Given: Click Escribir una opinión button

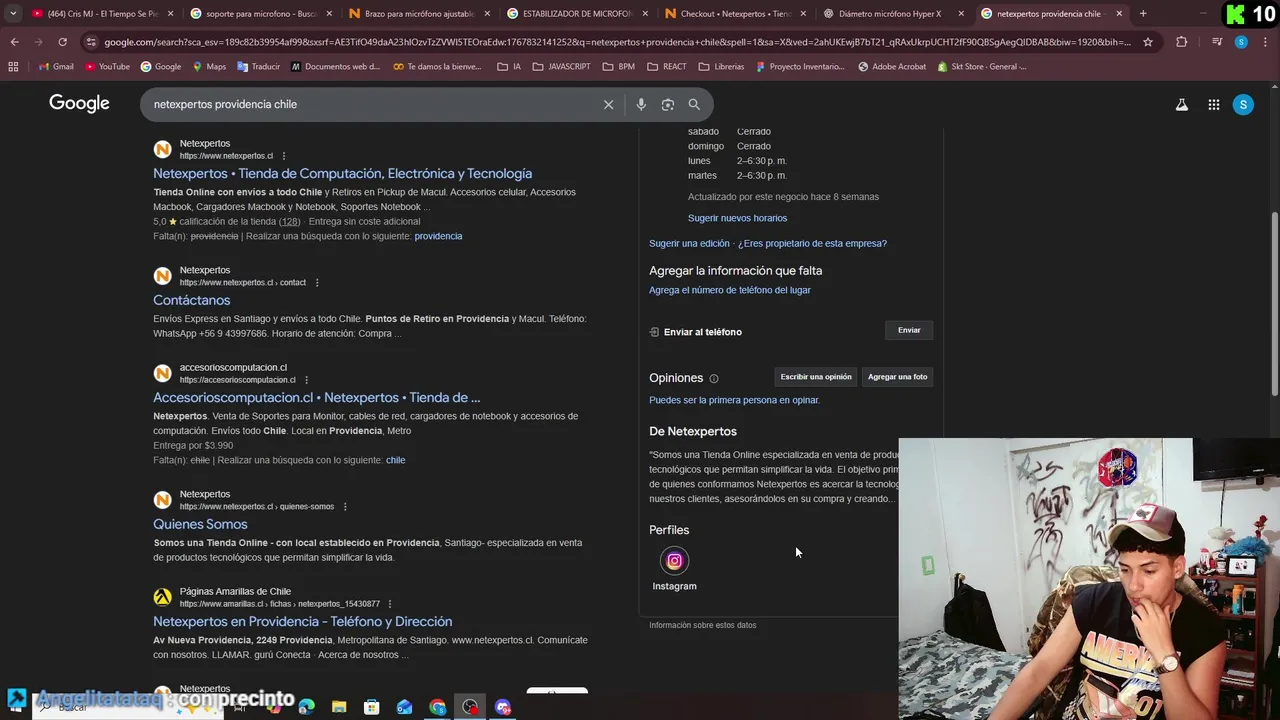Looking at the screenshot, I should (x=816, y=377).
